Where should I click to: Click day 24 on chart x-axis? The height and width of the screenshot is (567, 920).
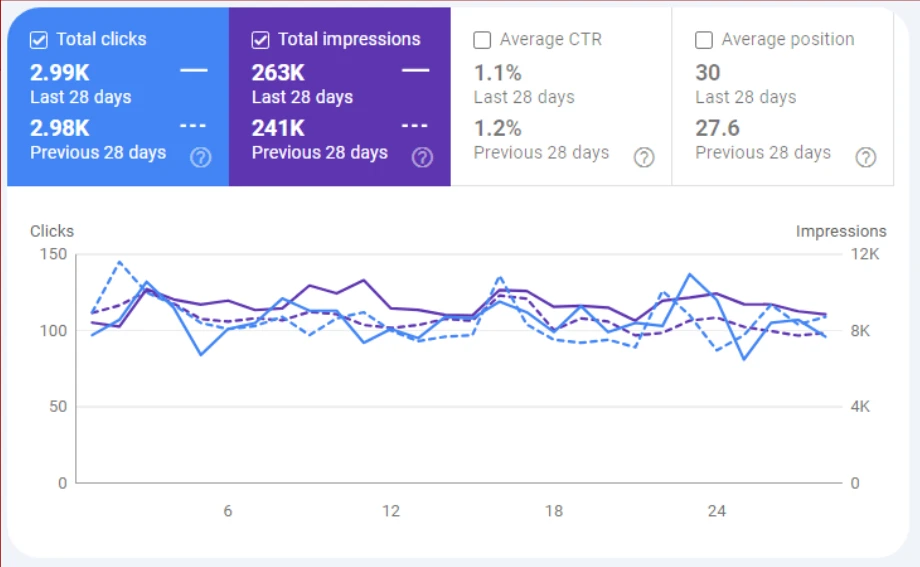point(717,511)
